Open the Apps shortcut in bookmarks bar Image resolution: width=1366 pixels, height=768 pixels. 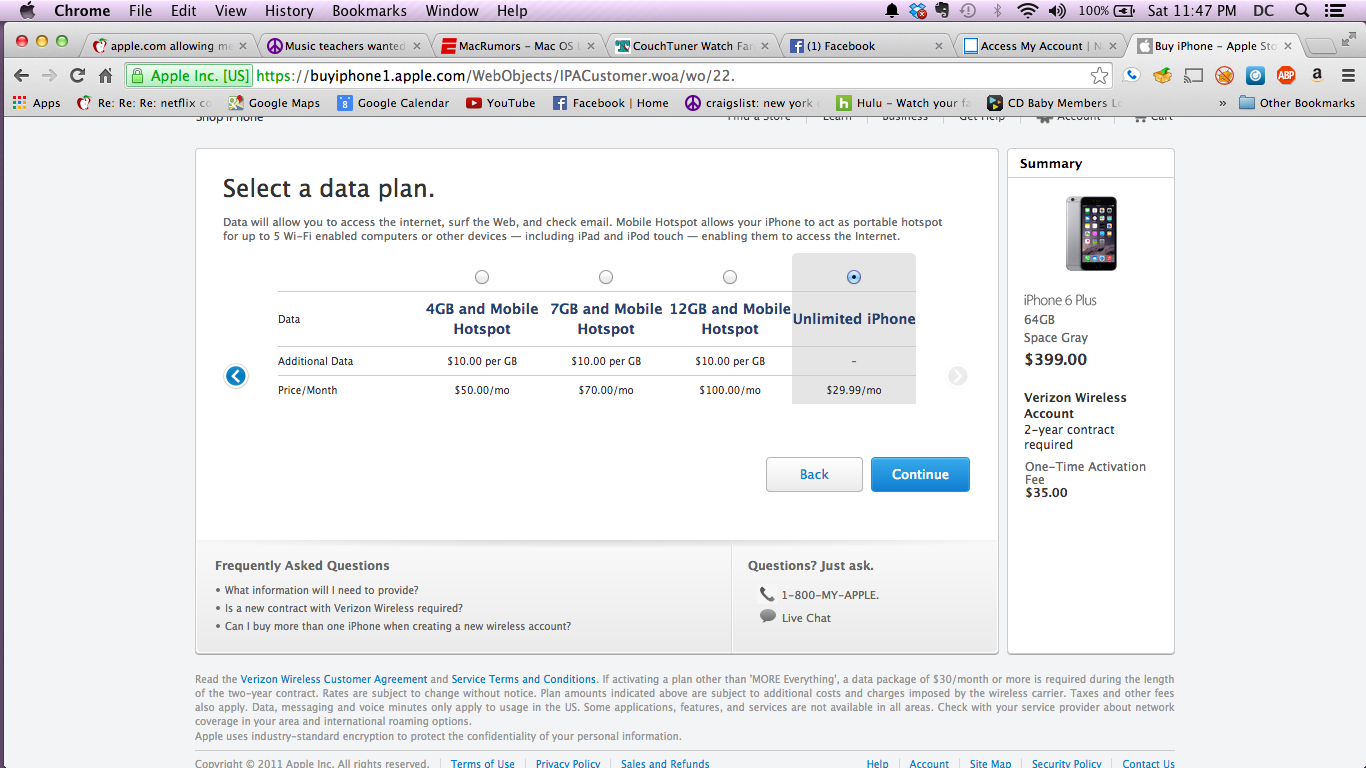click(36, 103)
